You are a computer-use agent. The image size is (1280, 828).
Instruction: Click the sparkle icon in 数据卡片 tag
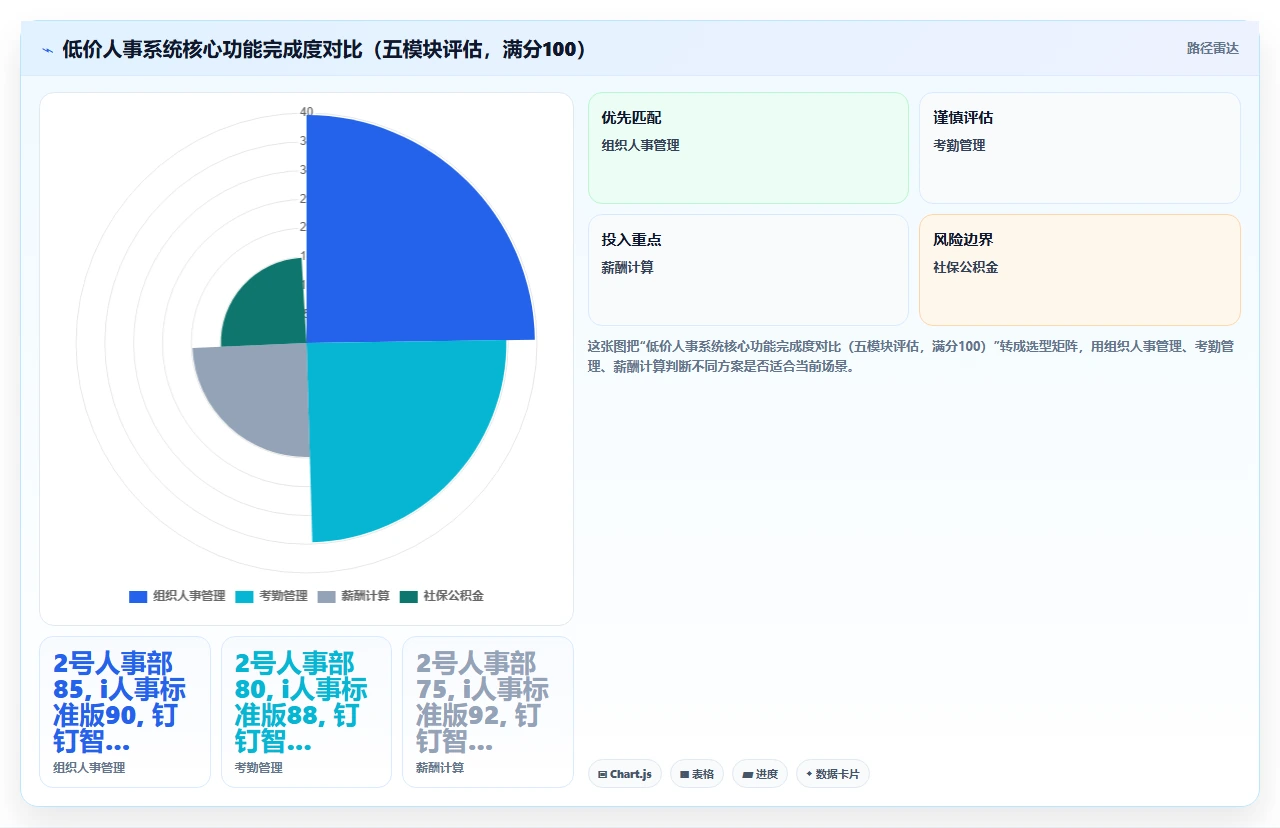[x=809, y=774]
